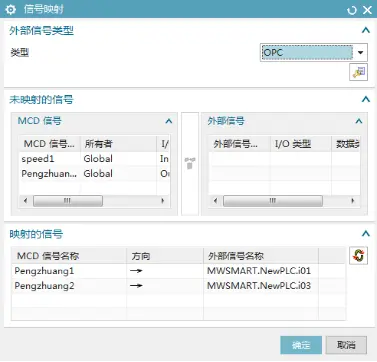Click the map signal icon between lists
377x362 pixels.
pyautogui.click(x=190, y=163)
